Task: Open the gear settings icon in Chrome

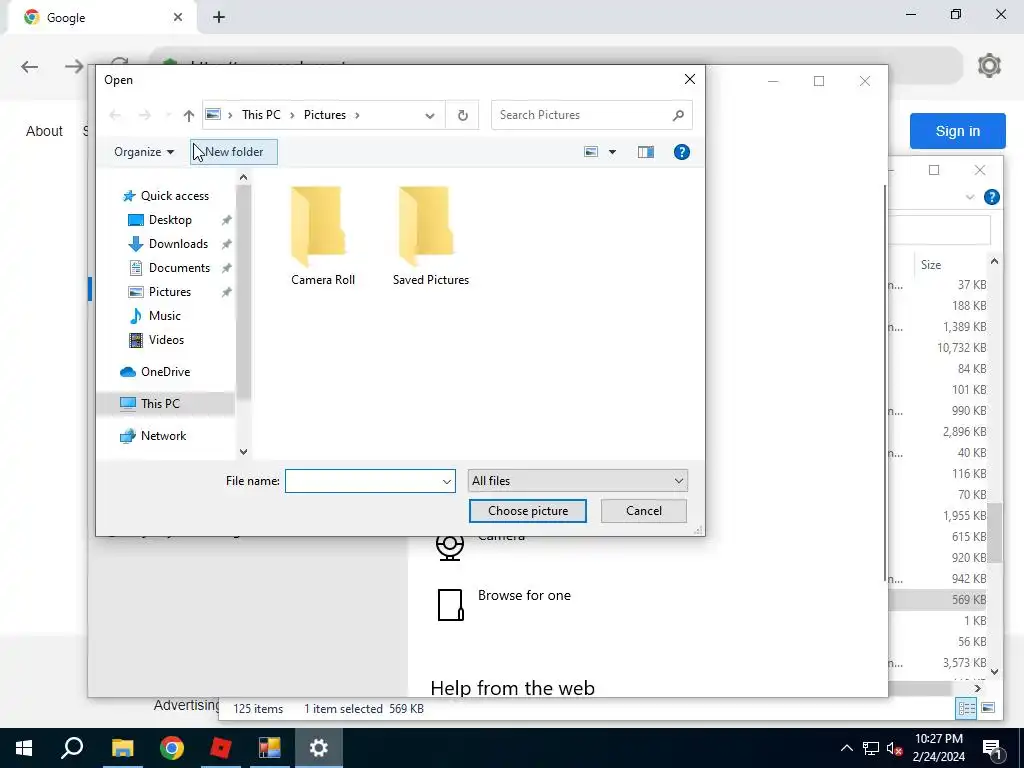Action: click(989, 66)
